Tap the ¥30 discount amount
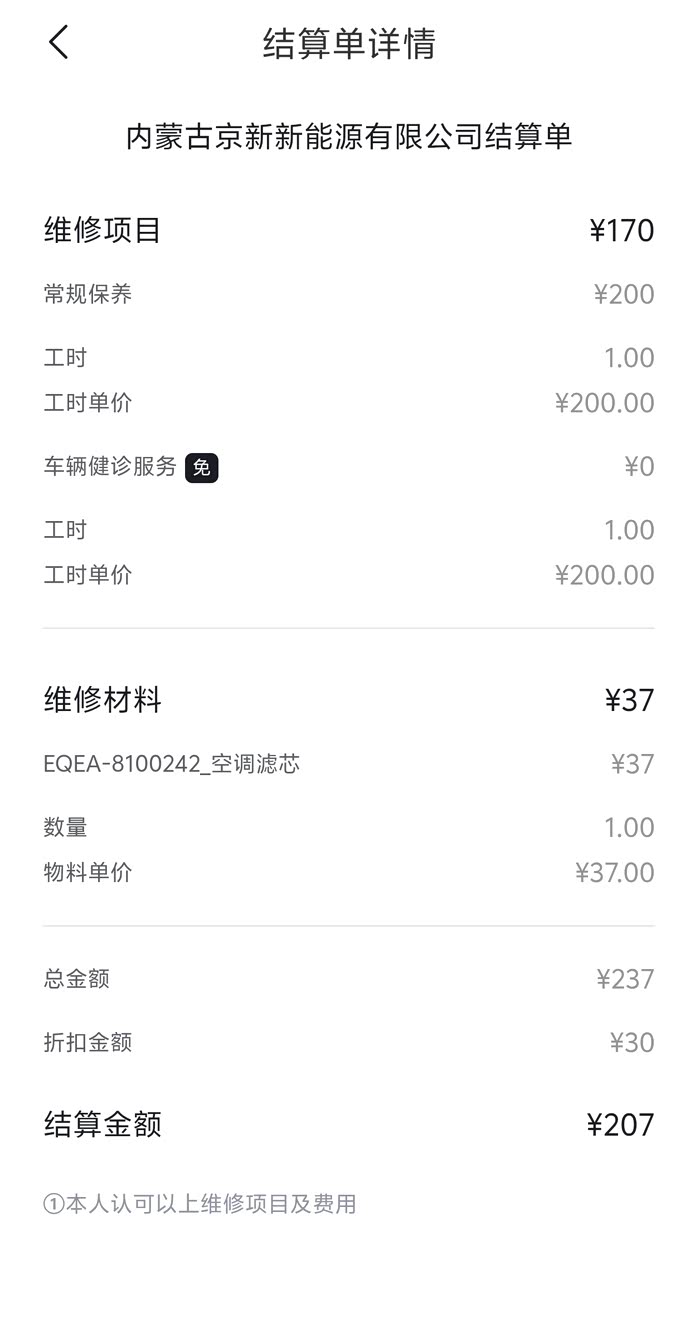Viewport: 700px width, 1324px height. (x=632, y=1042)
